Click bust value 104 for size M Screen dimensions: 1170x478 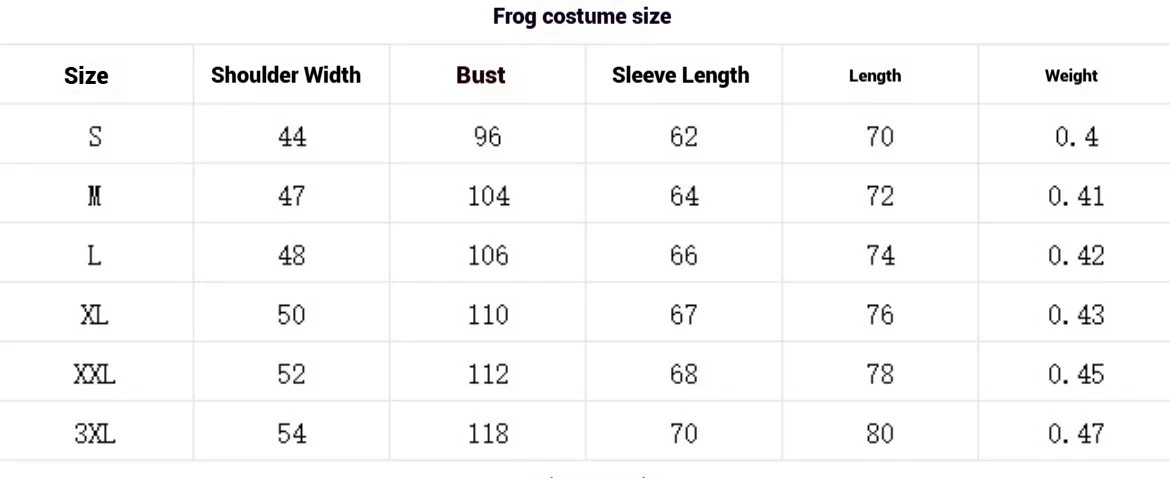[x=488, y=196]
